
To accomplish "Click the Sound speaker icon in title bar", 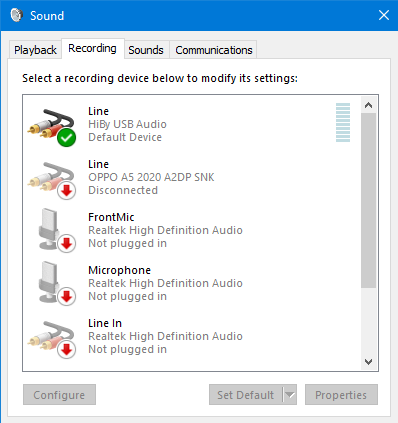I will point(16,15).
